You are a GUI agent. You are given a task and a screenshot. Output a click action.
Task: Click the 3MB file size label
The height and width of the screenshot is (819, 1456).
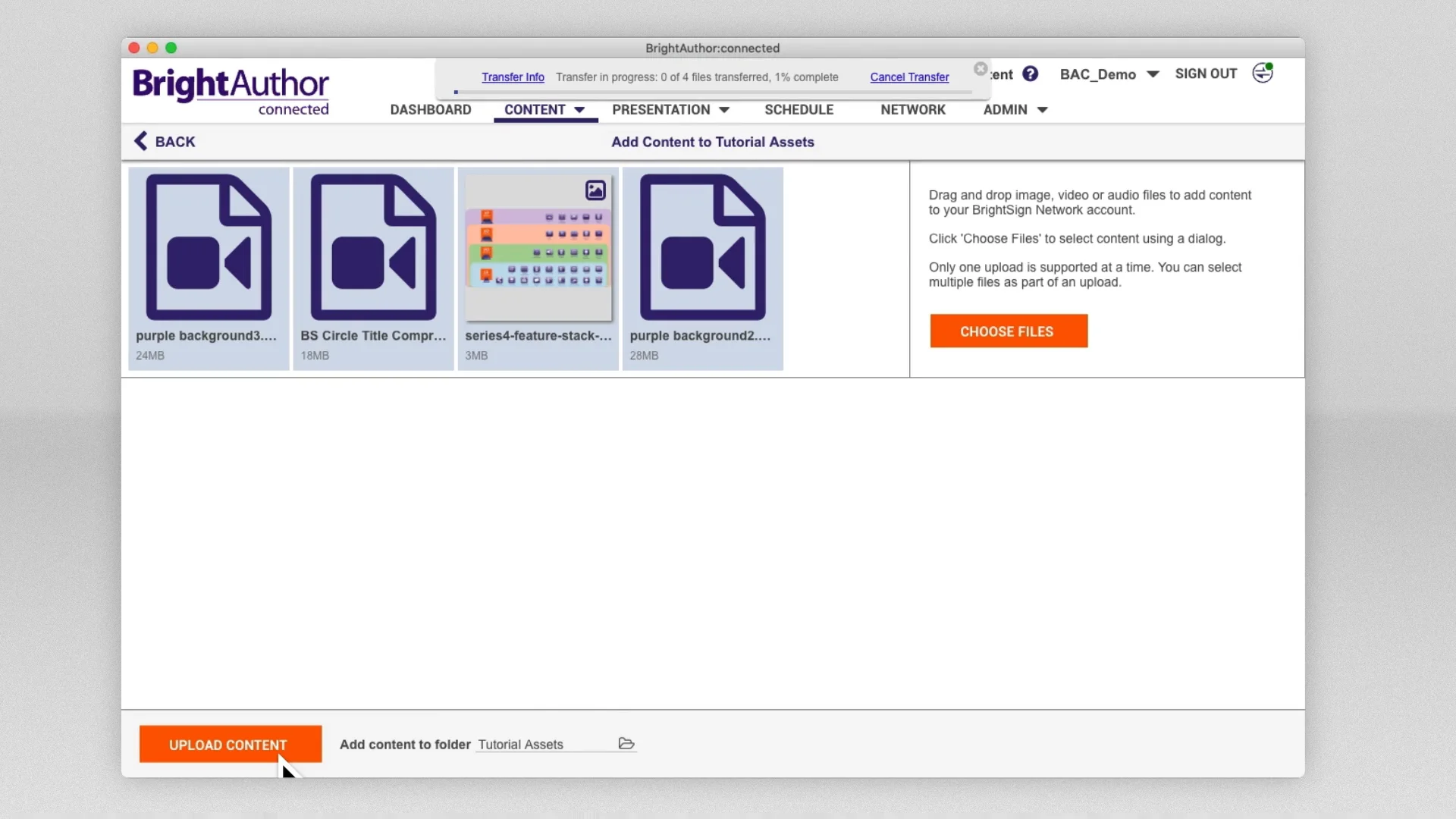476,355
